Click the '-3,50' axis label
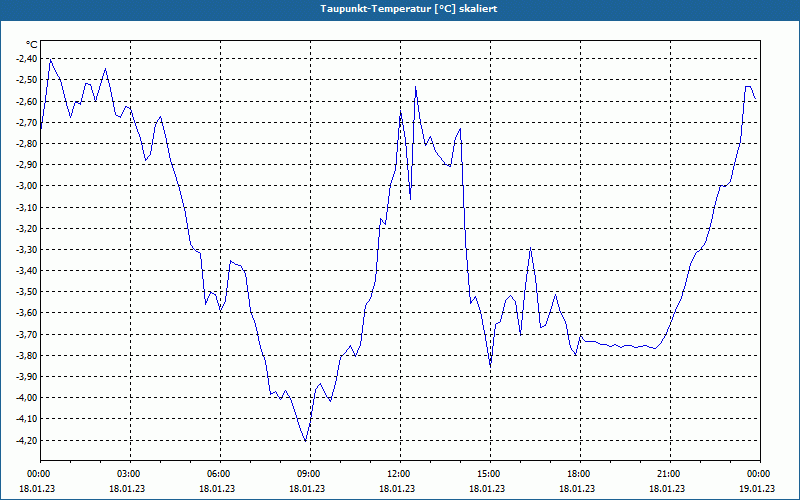 point(27,292)
